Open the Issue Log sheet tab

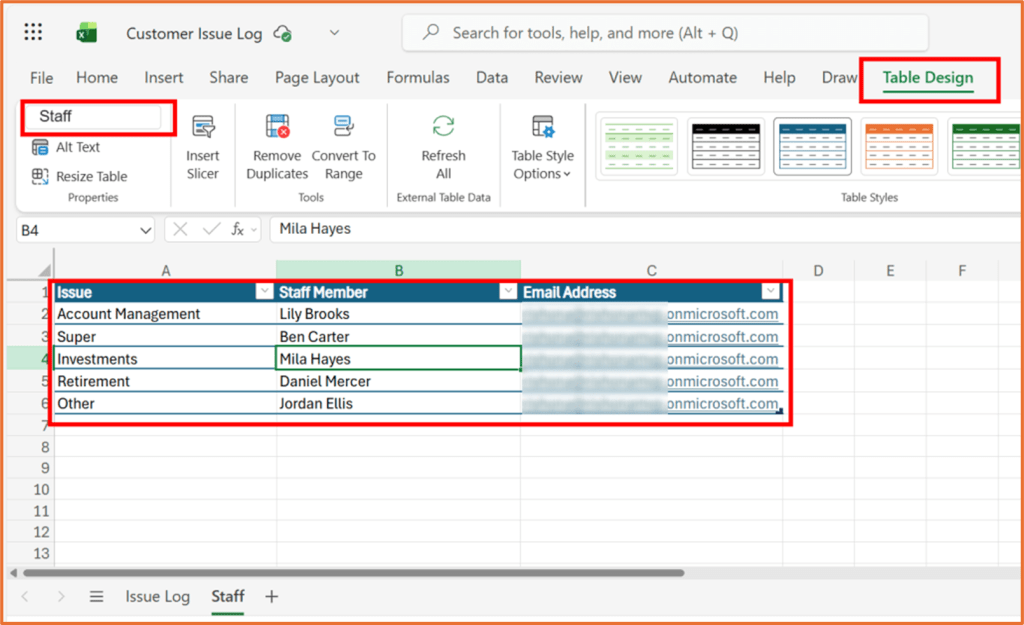pyautogui.click(x=157, y=596)
